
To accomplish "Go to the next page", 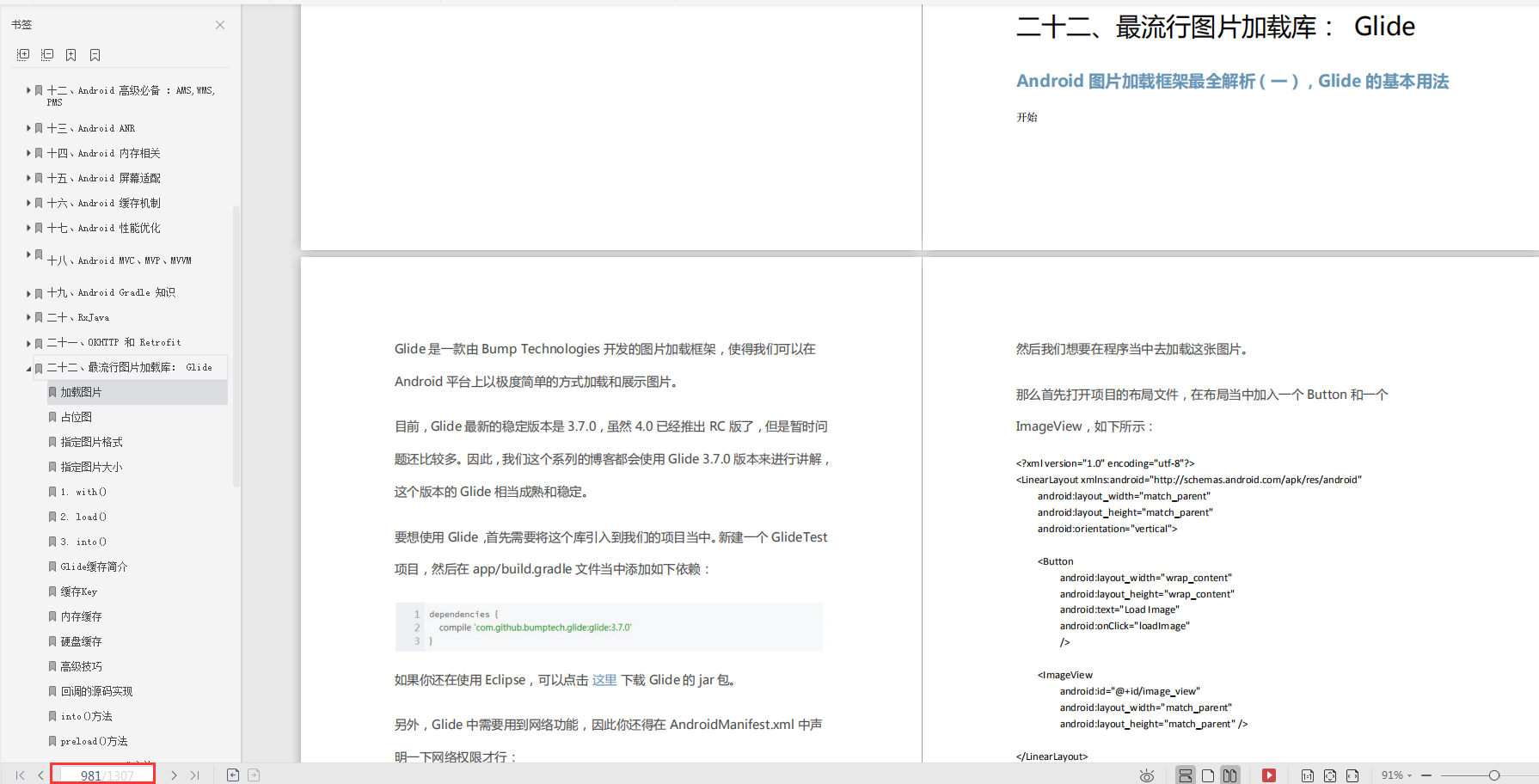I will click(x=174, y=775).
